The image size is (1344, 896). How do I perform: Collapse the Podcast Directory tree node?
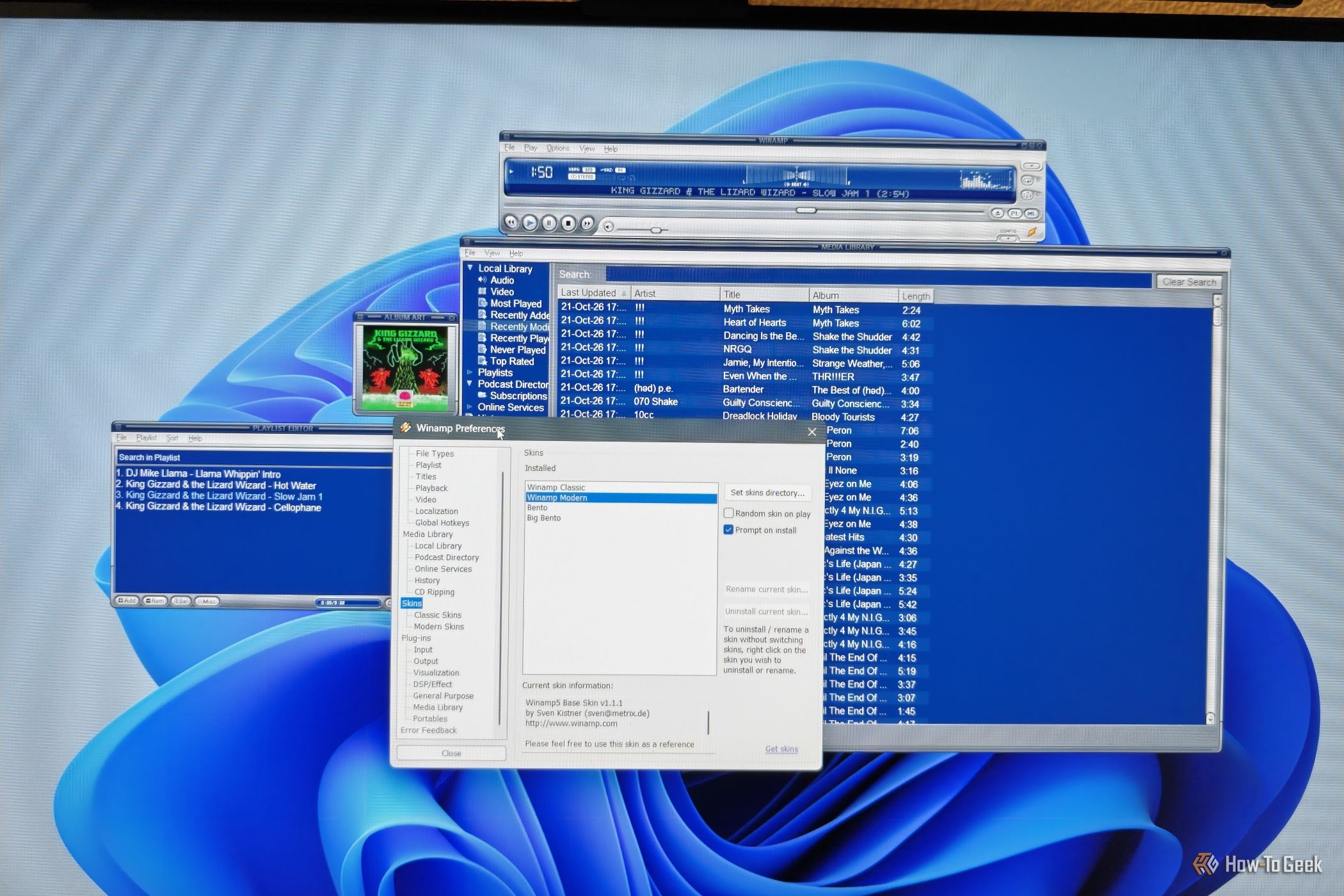click(x=470, y=383)
